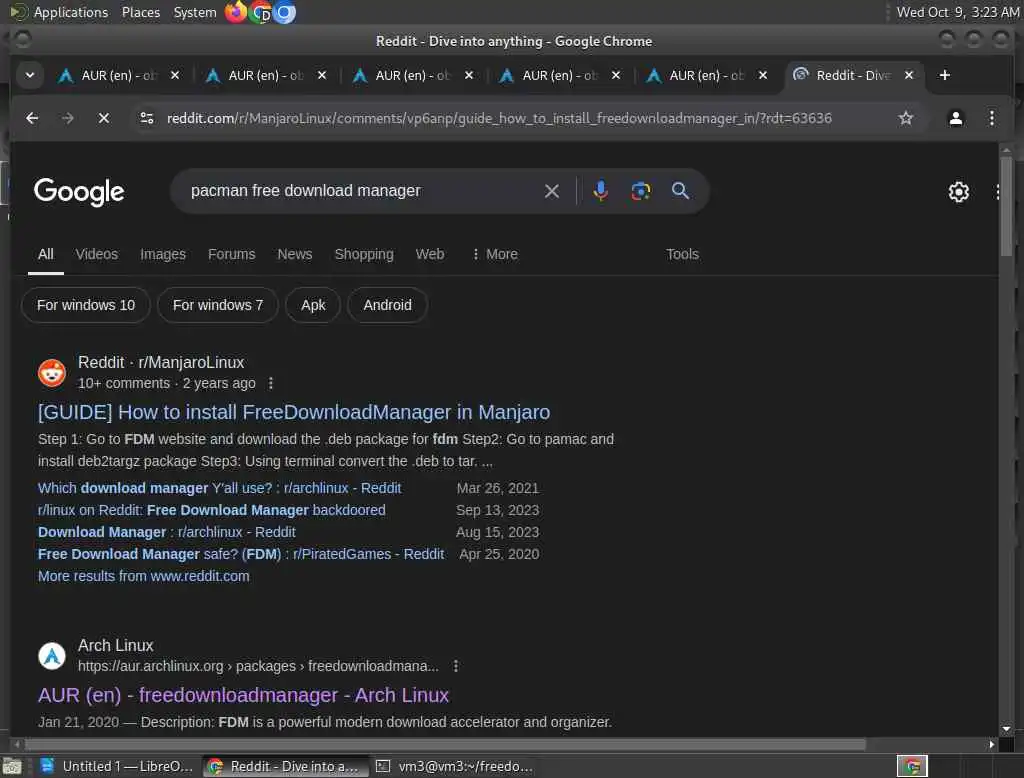This screenshot has width=1024, height=778.
Task: Select the All search tab
Action: pos(46,254)
